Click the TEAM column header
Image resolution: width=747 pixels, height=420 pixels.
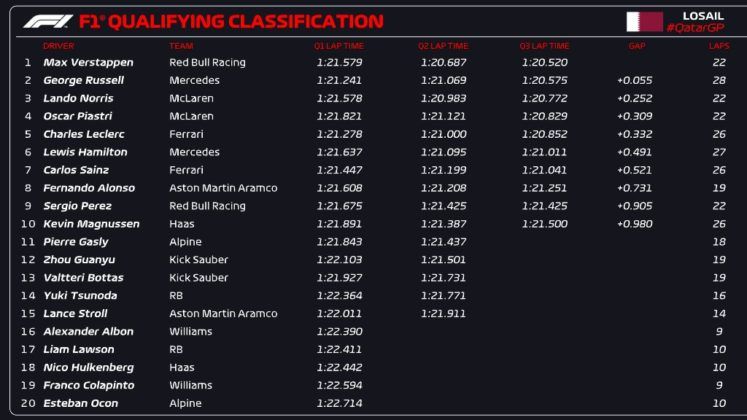pos(181,46)
